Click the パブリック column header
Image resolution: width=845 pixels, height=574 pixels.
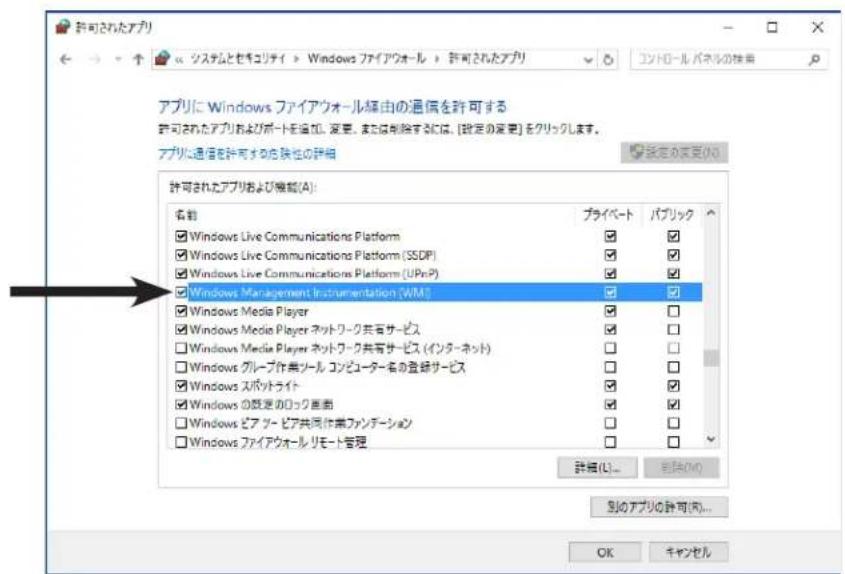(x=671, y=215)
